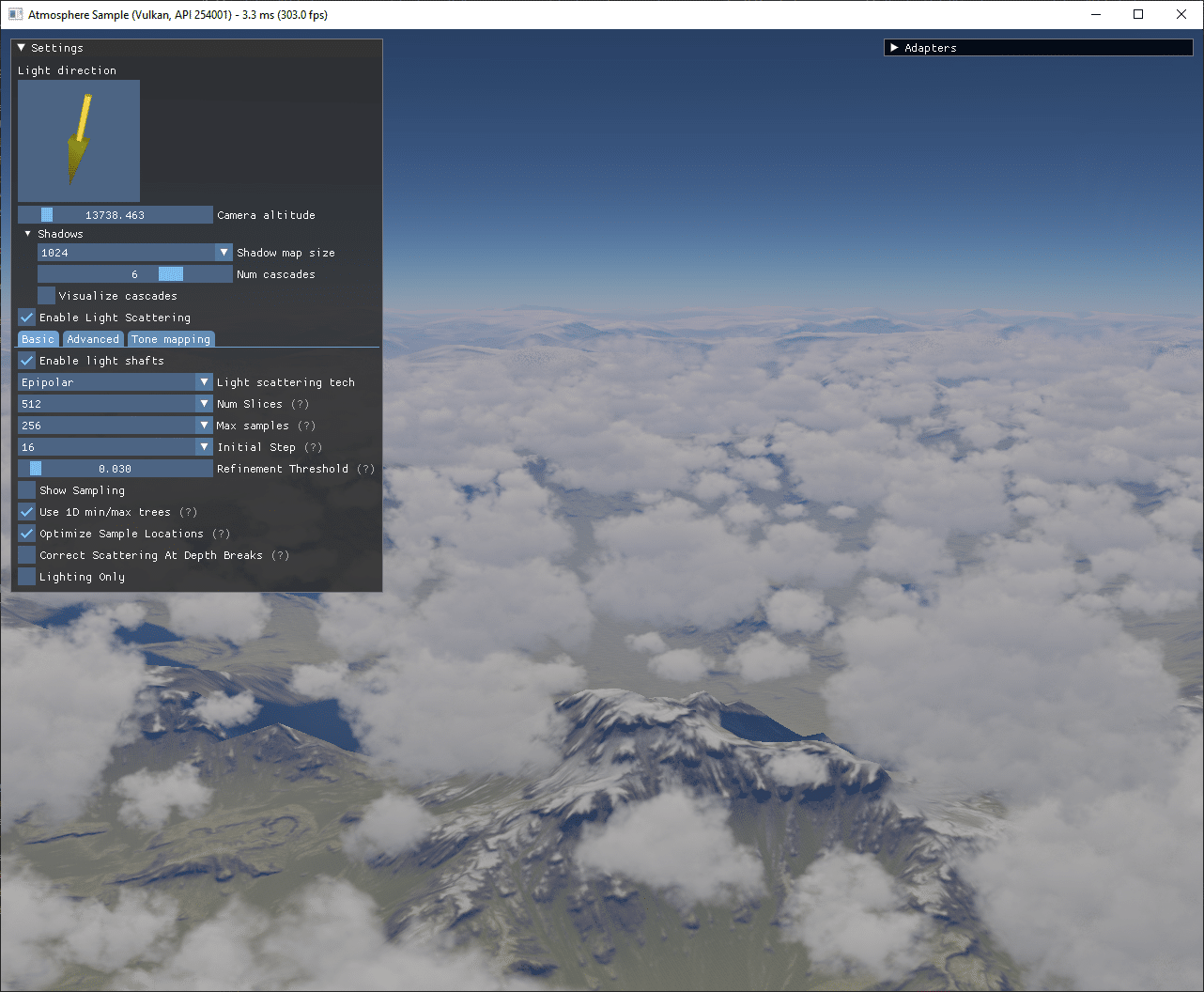
Task: Click the Refinement Threshold slider field
Action: coord(116,469)
